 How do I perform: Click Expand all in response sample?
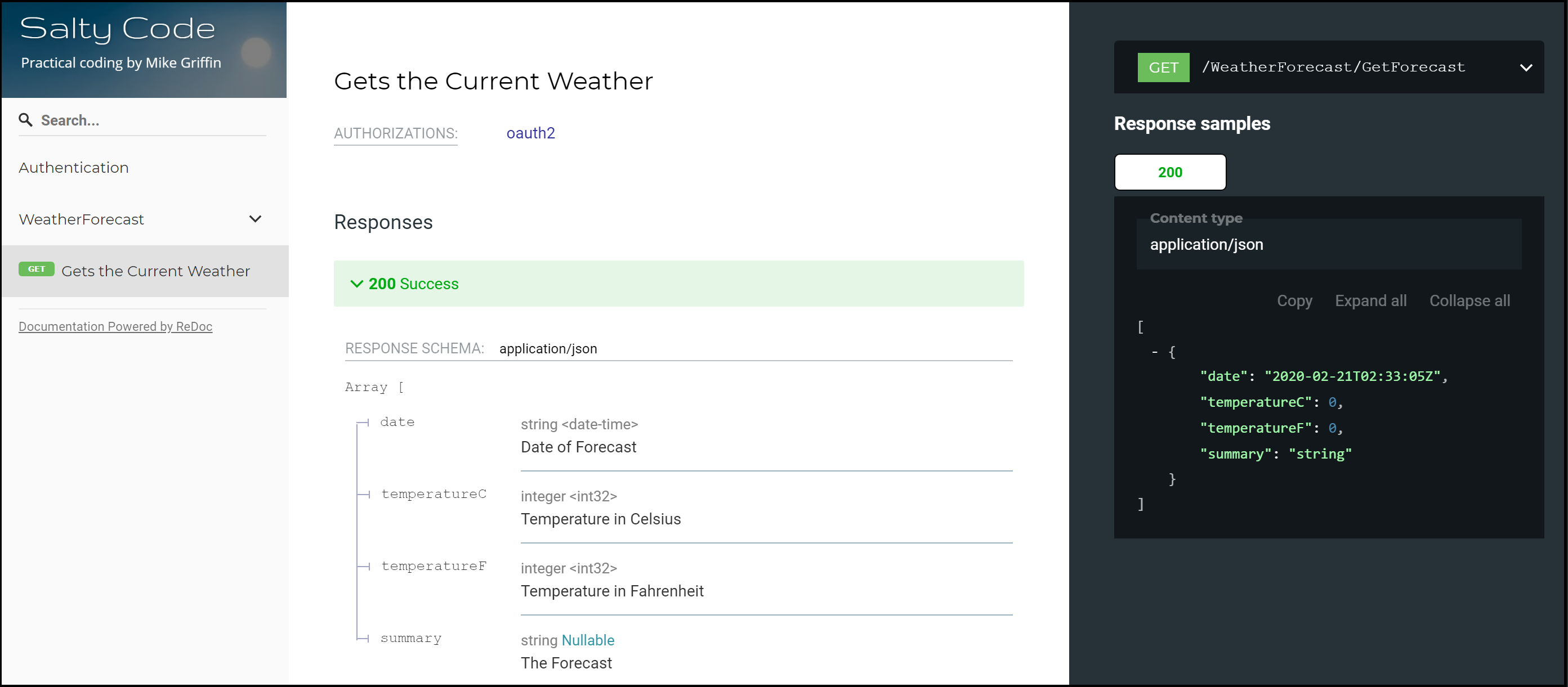[x=1370, y=300]
